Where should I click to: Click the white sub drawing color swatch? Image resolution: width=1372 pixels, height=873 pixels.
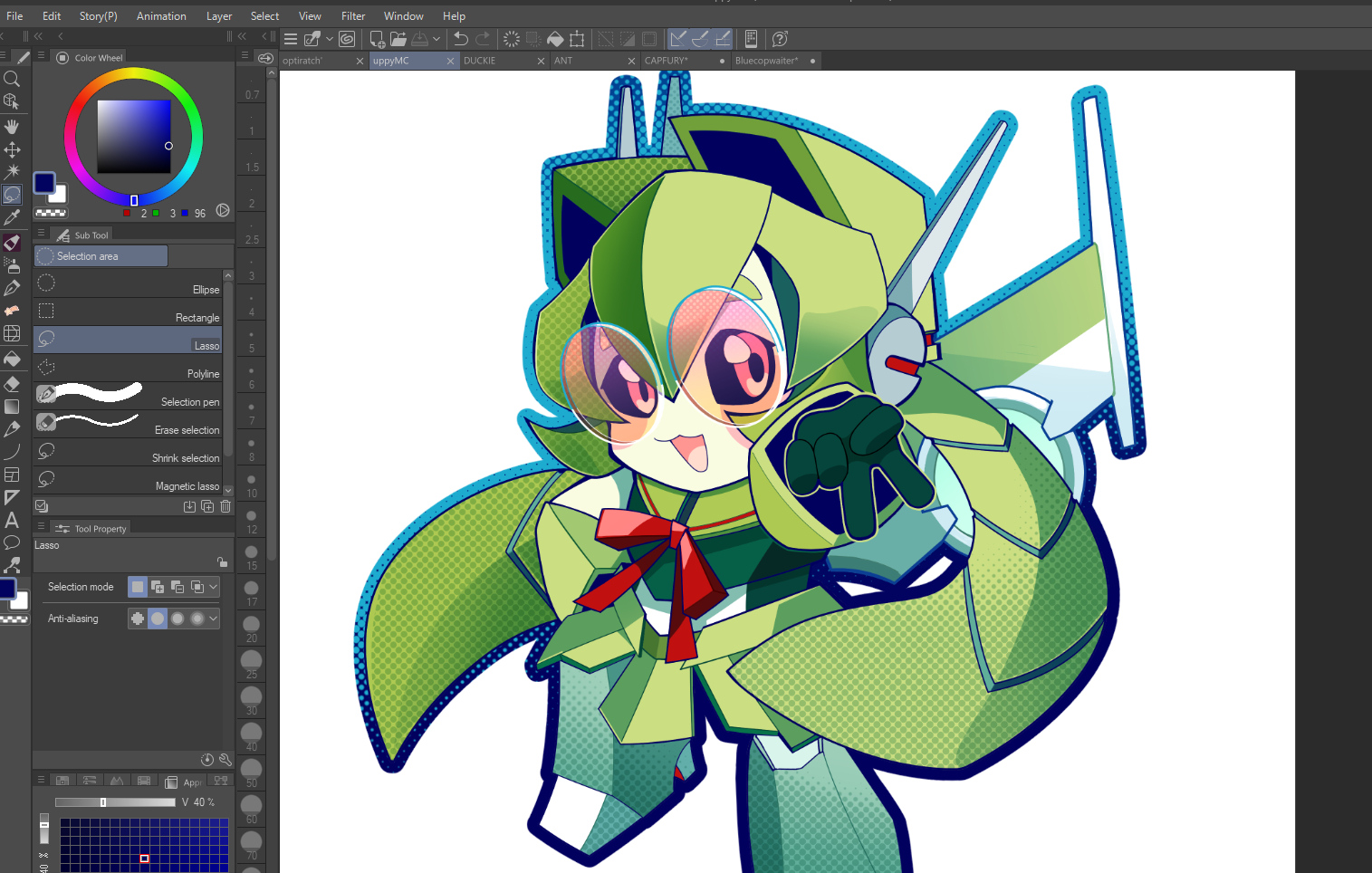point(60,195)
